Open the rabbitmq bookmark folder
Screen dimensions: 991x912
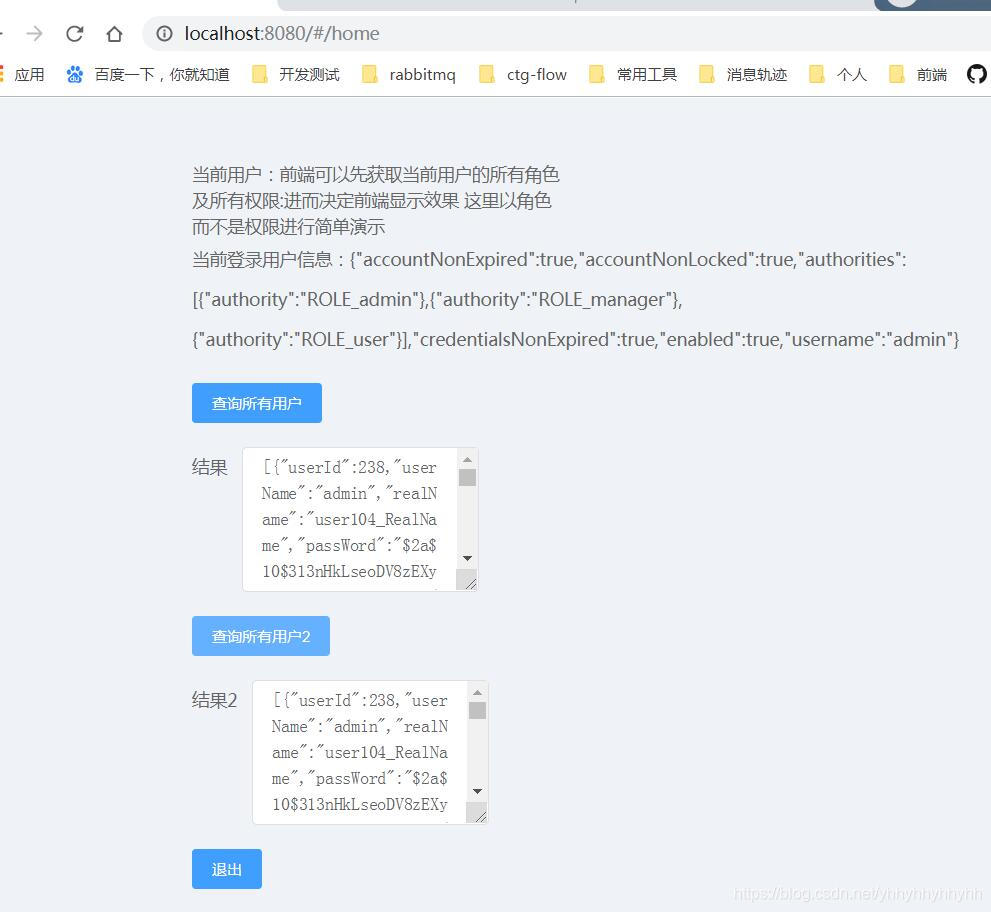coord(409,75)
